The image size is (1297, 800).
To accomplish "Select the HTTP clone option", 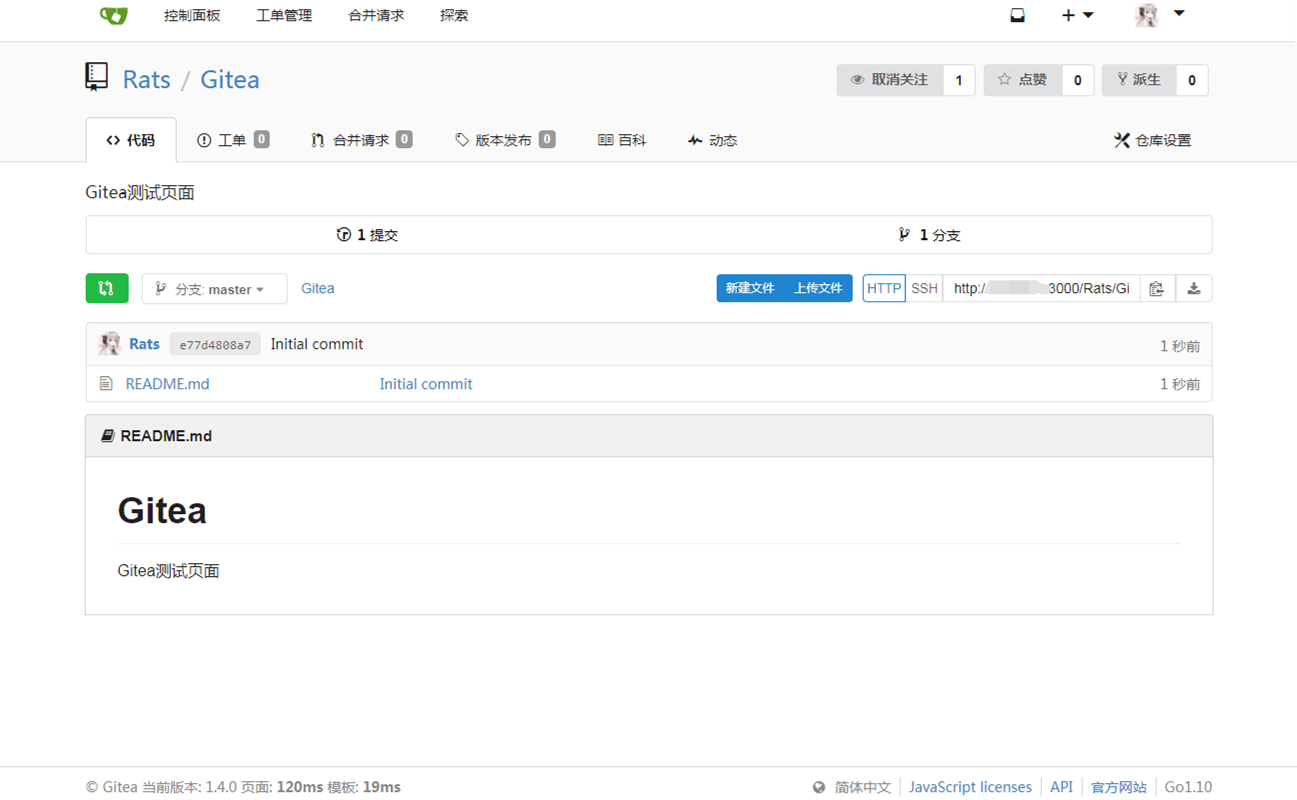I will pos(884,288).
